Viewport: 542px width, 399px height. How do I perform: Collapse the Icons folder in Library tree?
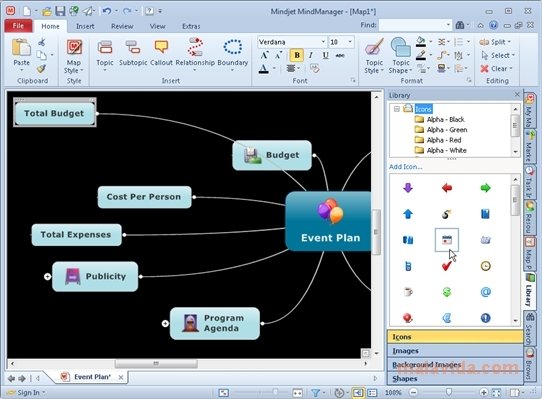(397, 109)
